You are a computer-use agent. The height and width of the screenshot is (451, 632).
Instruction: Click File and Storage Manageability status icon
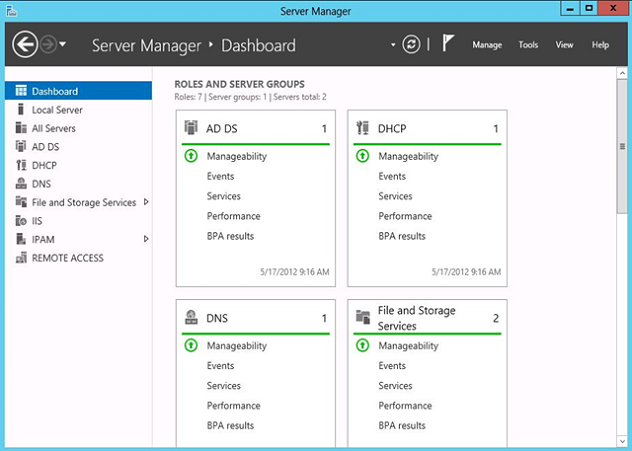(363, 345)
